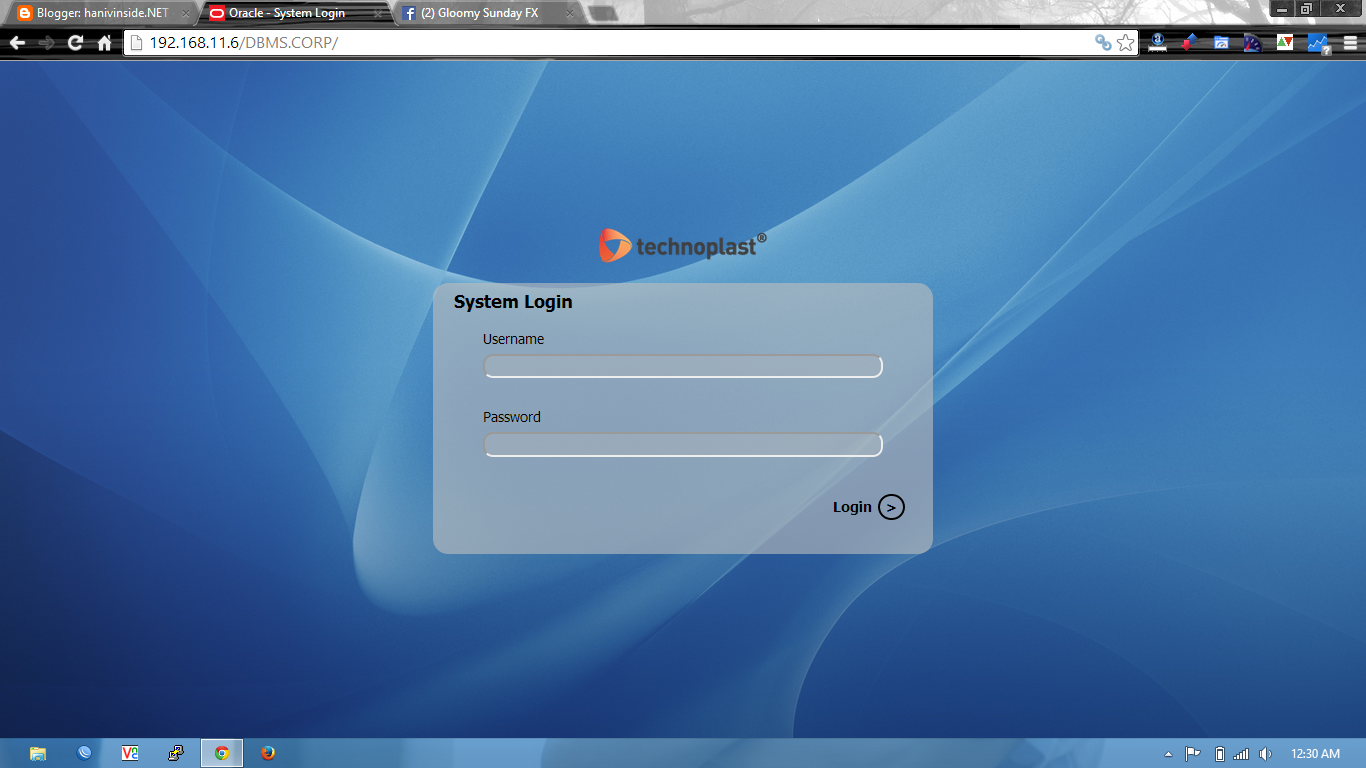
Task: Click the green and red triangles extension icon
Action: point(1285,43)
